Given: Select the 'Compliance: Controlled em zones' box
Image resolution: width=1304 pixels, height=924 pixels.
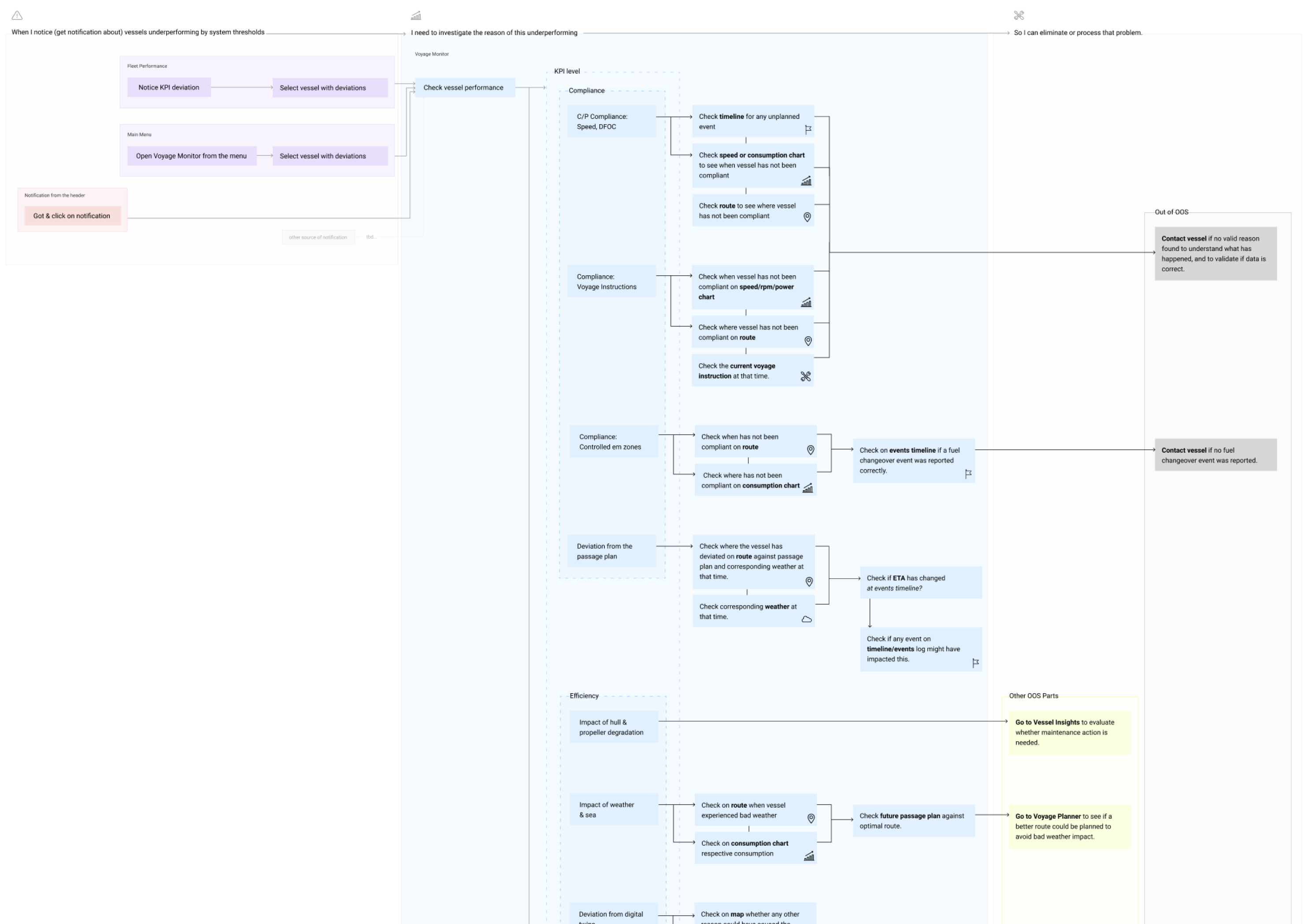Looking at the screenshot, I should [614, 441].
